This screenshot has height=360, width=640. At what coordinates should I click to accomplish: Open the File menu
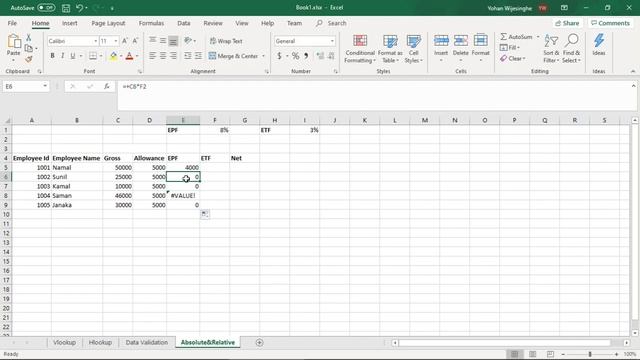point(12,23)
